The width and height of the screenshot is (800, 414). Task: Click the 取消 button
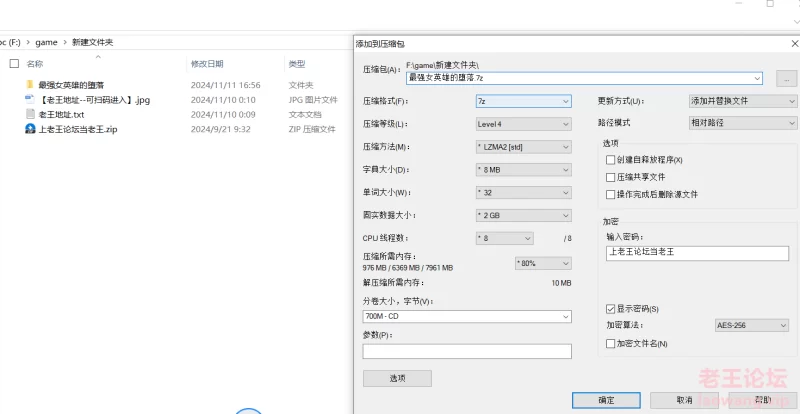pos(684,400)
